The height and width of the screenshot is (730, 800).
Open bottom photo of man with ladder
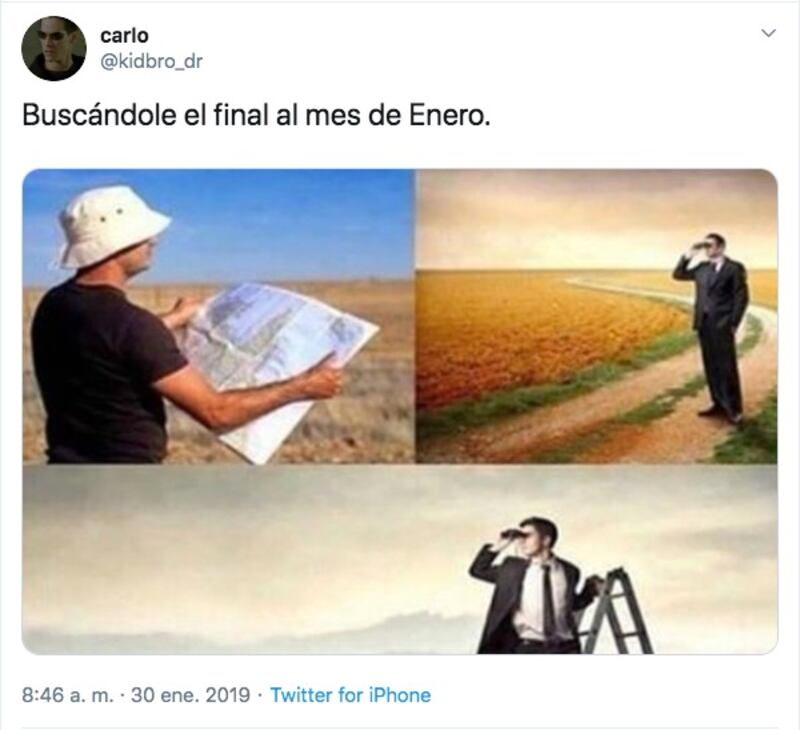tap(400, 559)
